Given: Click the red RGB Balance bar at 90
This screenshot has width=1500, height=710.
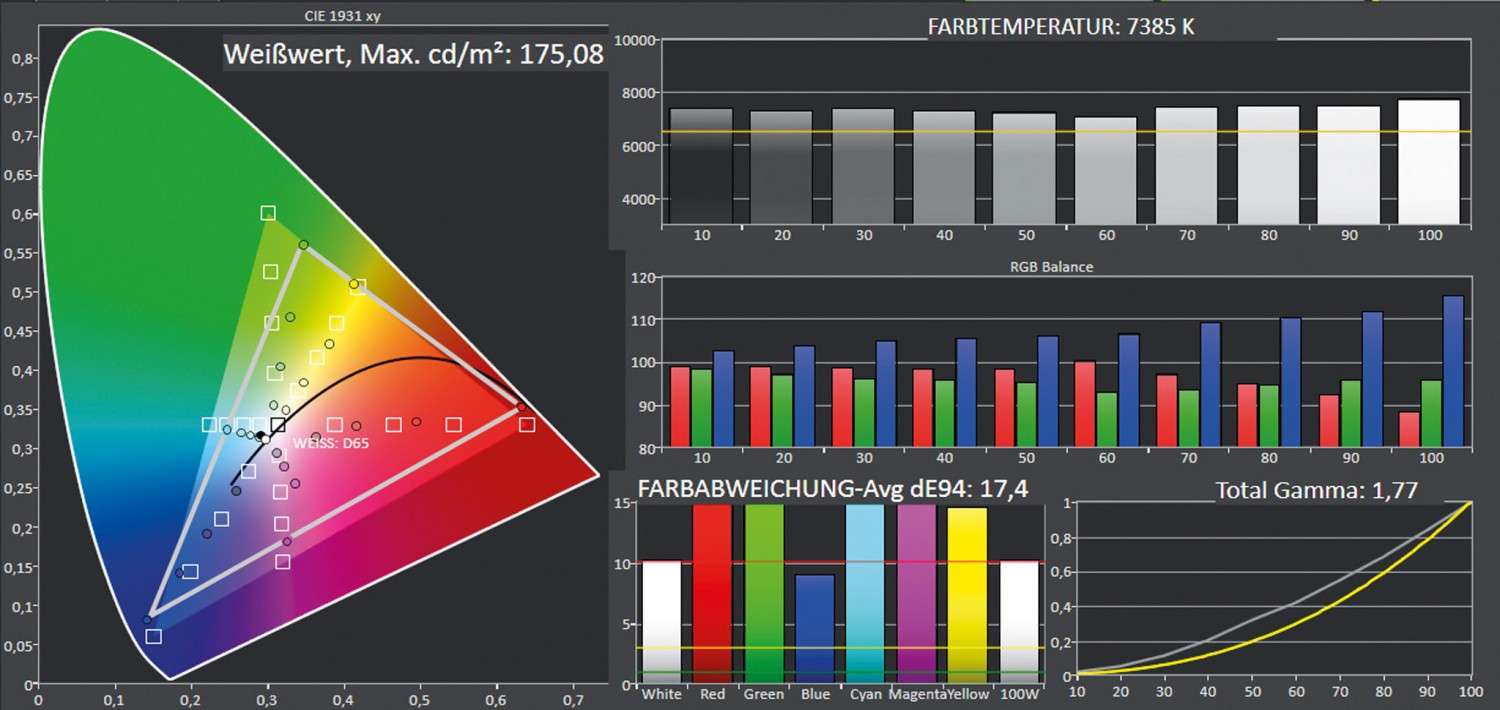Looking at the screenshot, I should point(1327,421).
